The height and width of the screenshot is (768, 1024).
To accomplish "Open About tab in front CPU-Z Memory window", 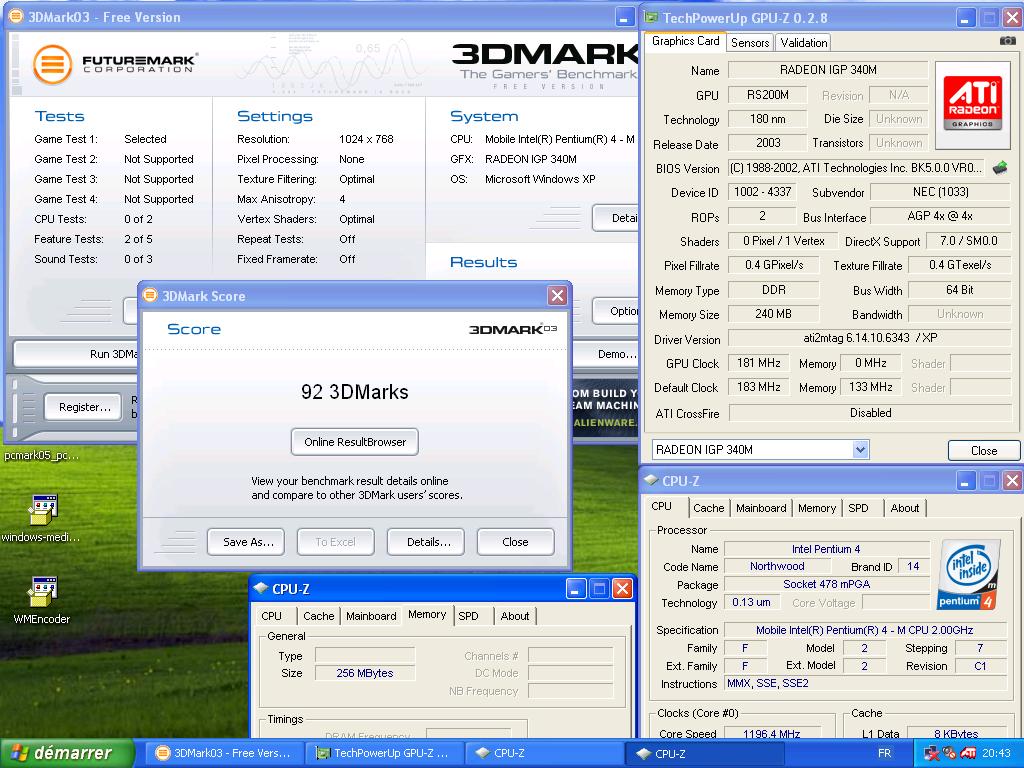I will pos(515,616).
